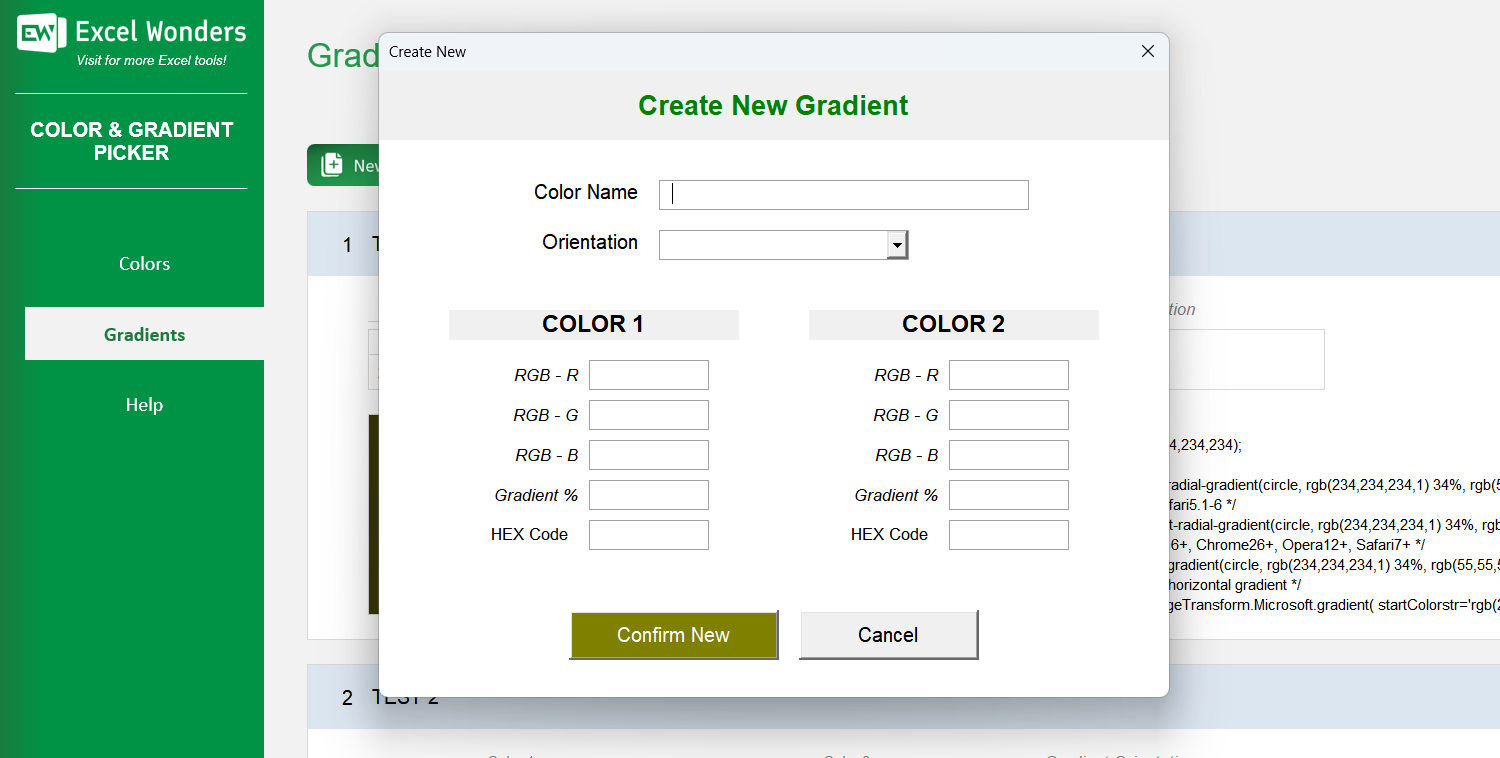Screen dimensions: 1500x758
Task: Open the Orientation dropdown
Action: pyautogui.click(x=897, y=244)
